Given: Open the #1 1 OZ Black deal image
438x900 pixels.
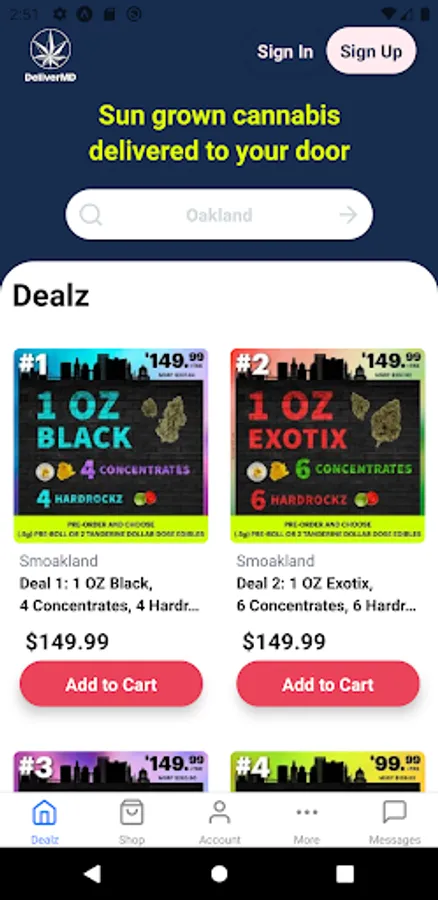Looking at the screenshot, I should pos(111,445).
